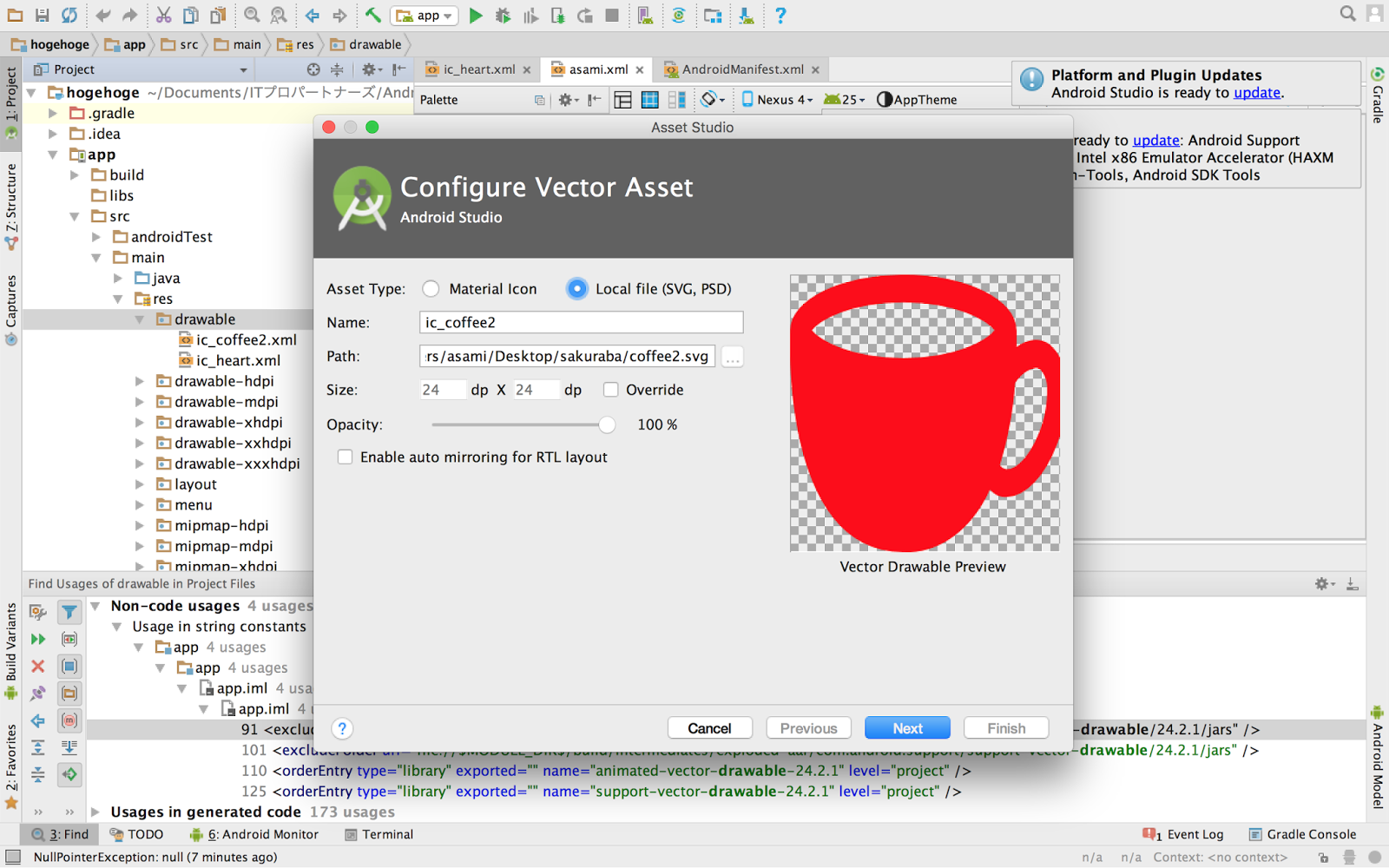Select the Material Icon asset type
Image resolution: width=1389 pixels, height=868 pixels.
pos(431,289)
